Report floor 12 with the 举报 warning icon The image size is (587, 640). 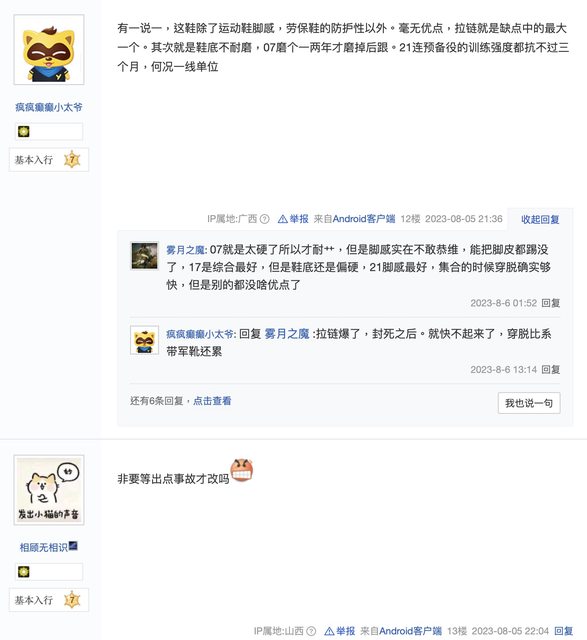(x=293, y=219)
